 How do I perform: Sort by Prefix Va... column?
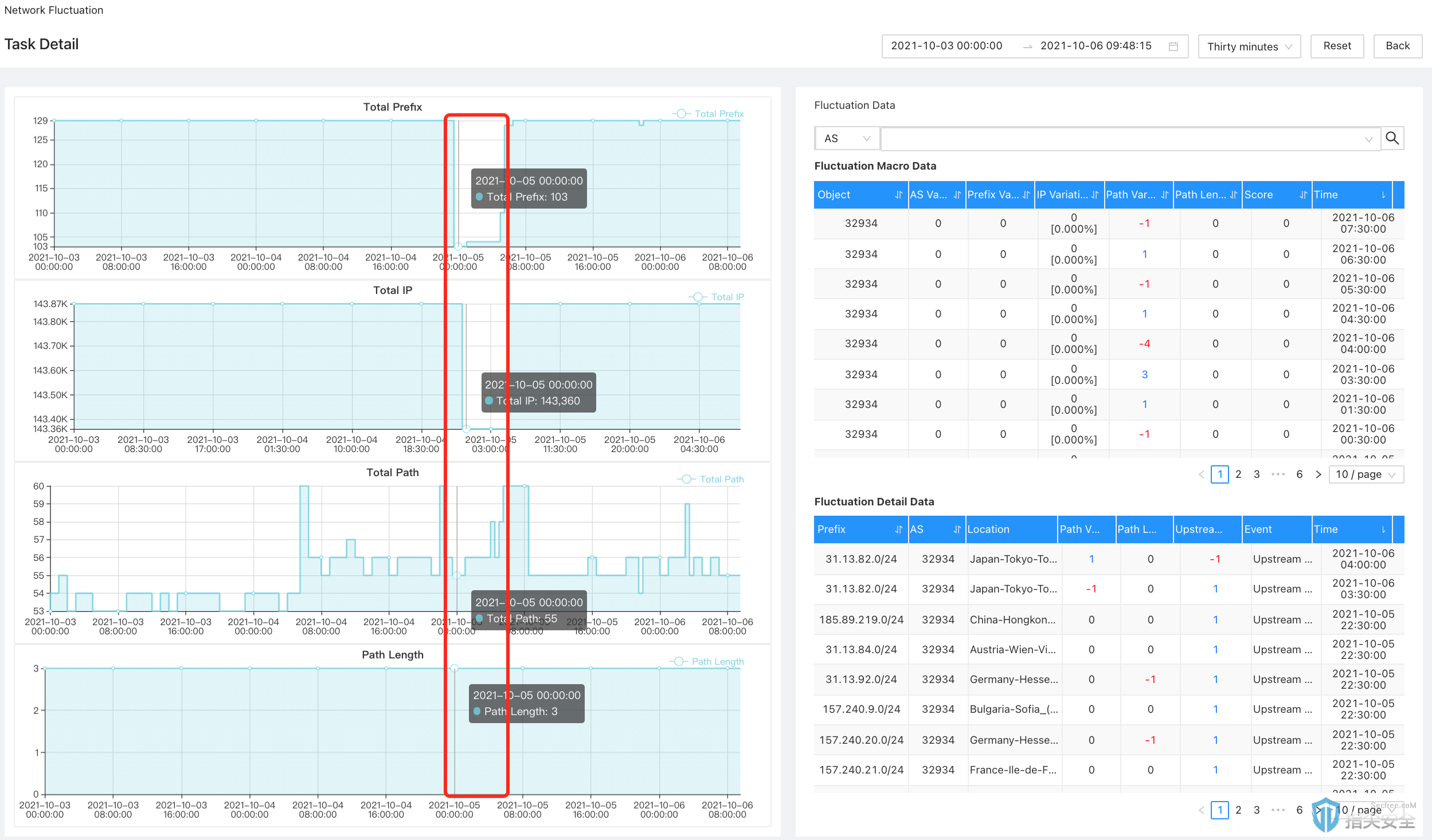point(1026,195)
